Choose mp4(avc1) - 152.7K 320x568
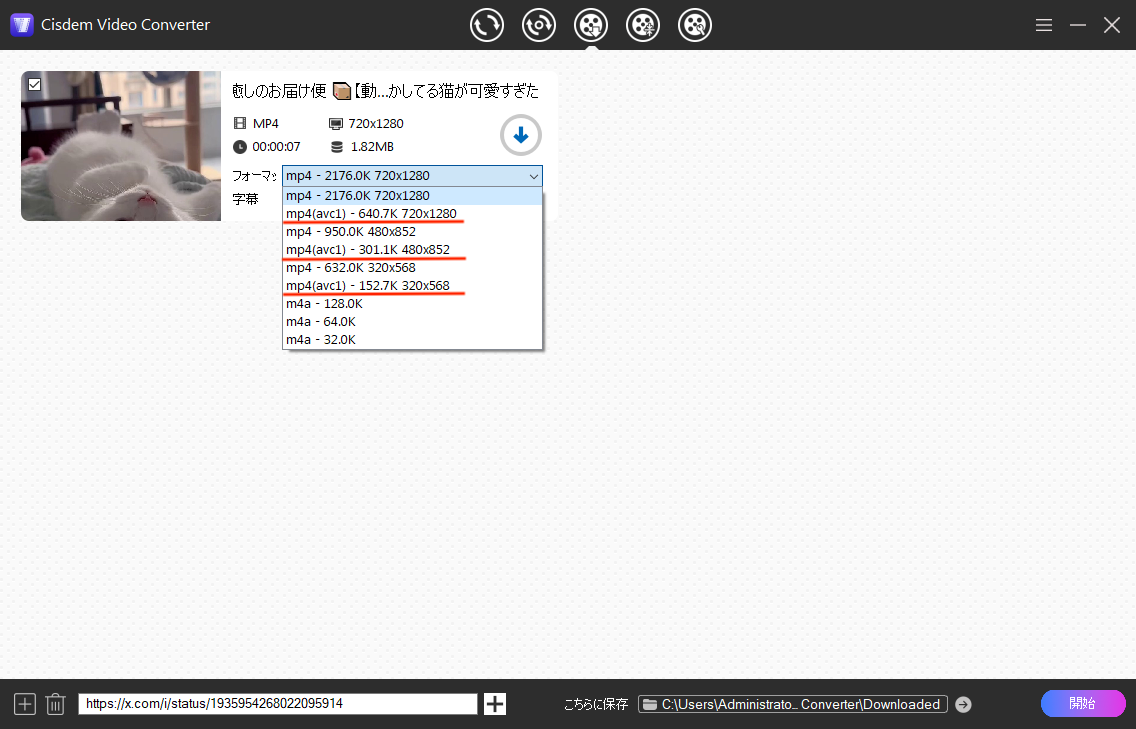This screenshot has width=1136, height=729. (412, 286)
